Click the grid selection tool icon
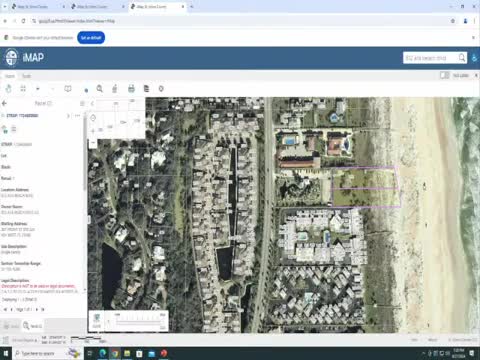 pos(23,89)
